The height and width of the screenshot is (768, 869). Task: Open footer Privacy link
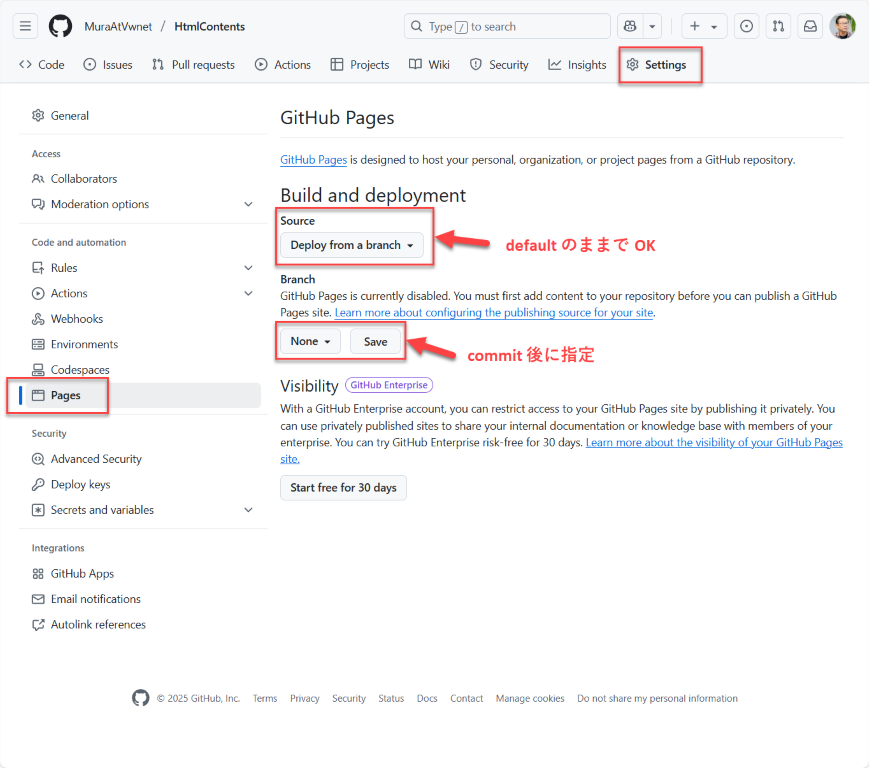pos(305,699)
